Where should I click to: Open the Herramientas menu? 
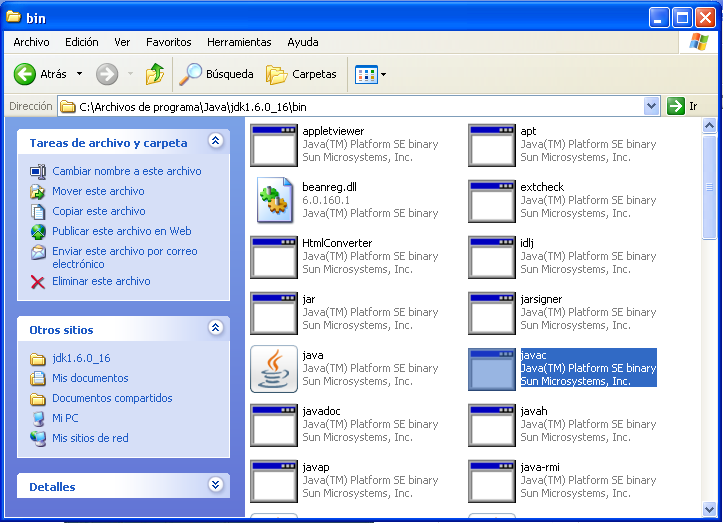pyautogui.click(x=239, y=42)
